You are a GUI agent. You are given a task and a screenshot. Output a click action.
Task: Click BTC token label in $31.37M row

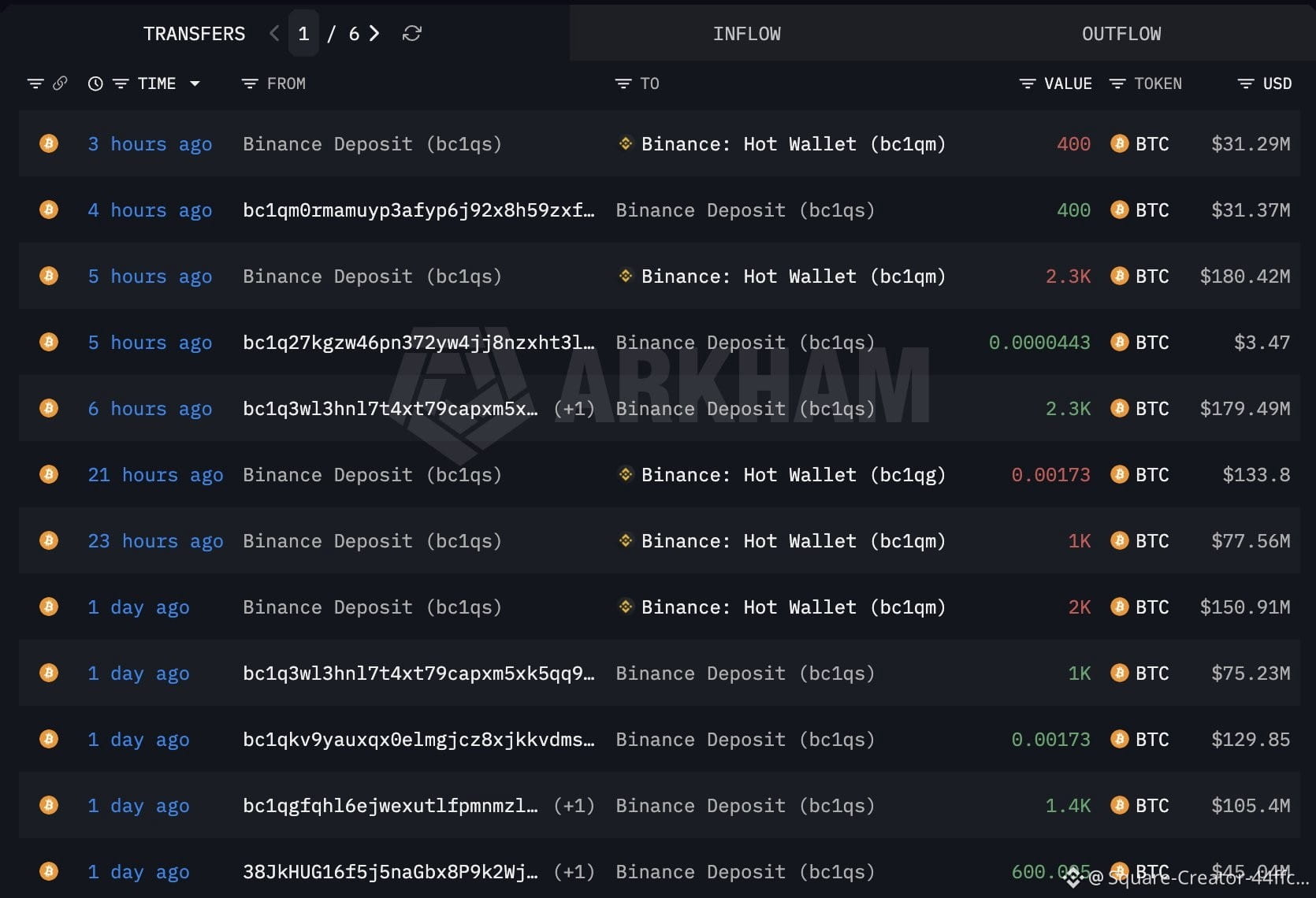coord(1152,210)
